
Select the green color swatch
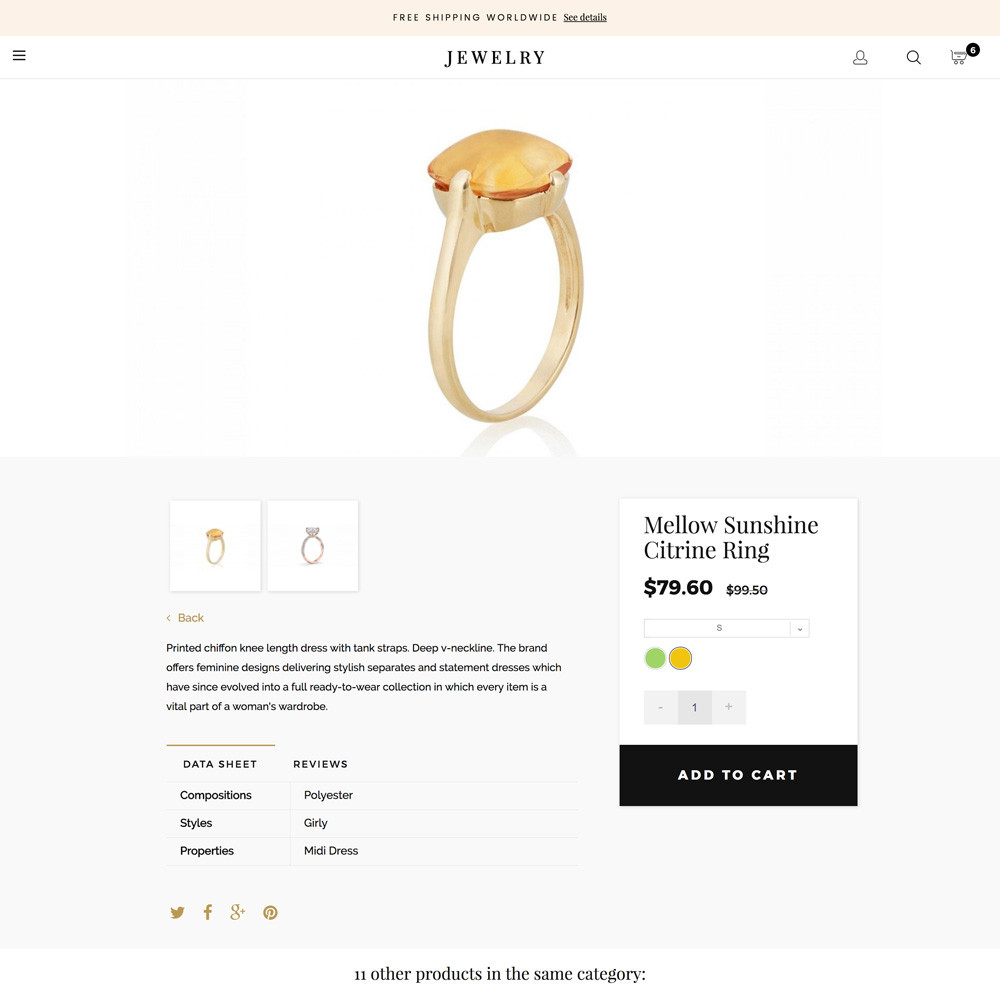[x=655, y=658]
